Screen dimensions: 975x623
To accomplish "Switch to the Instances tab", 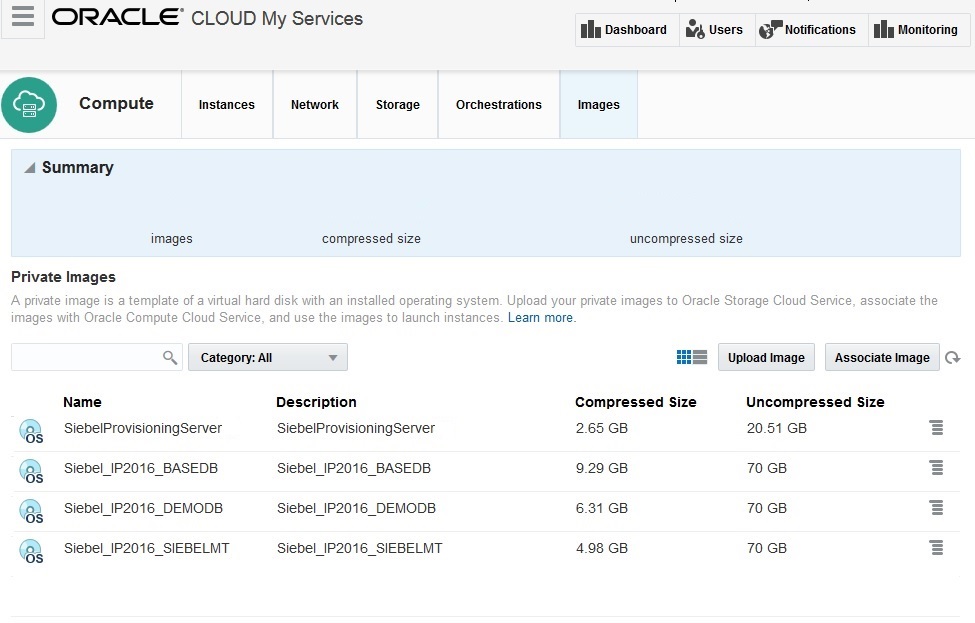I will click(x=226, y=104).
